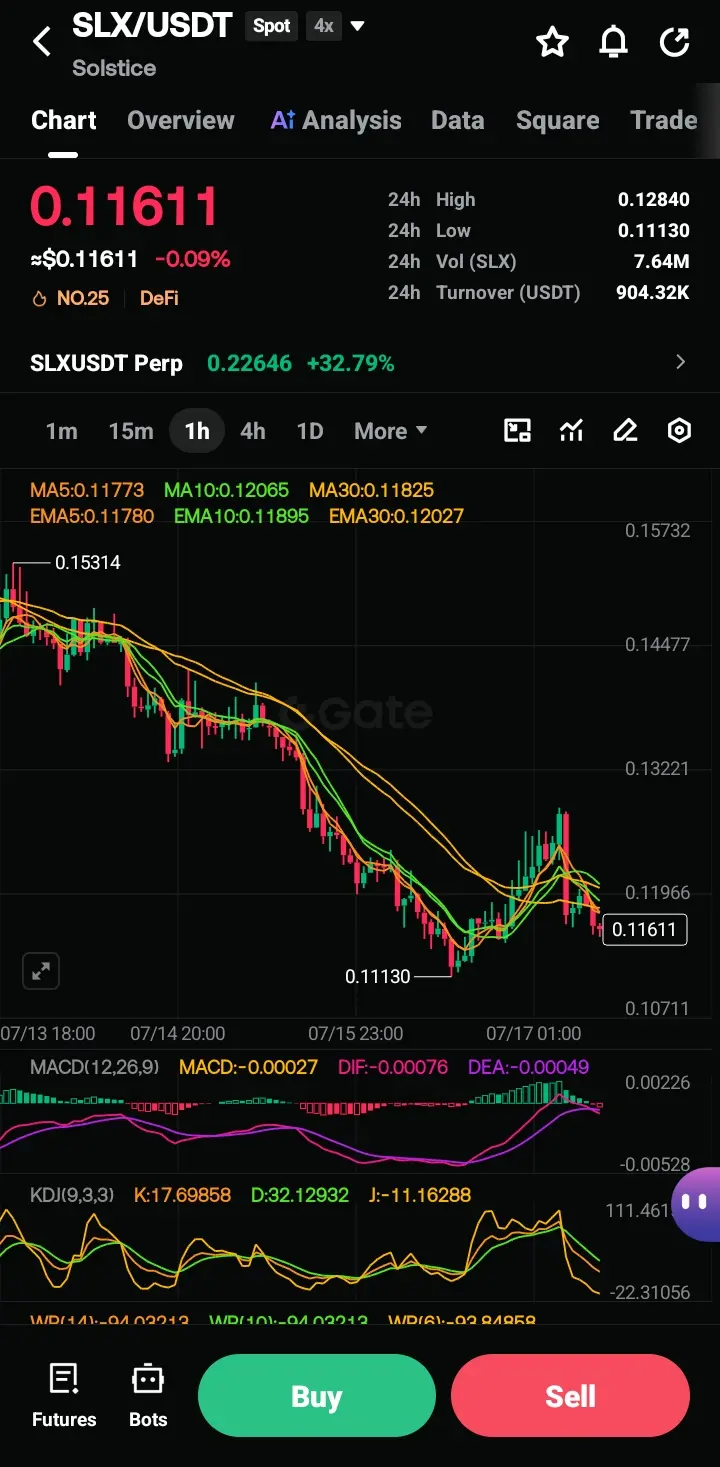
Task: Tap the 07/15 23:00 time axis label
Action: tap(355, 1033)
